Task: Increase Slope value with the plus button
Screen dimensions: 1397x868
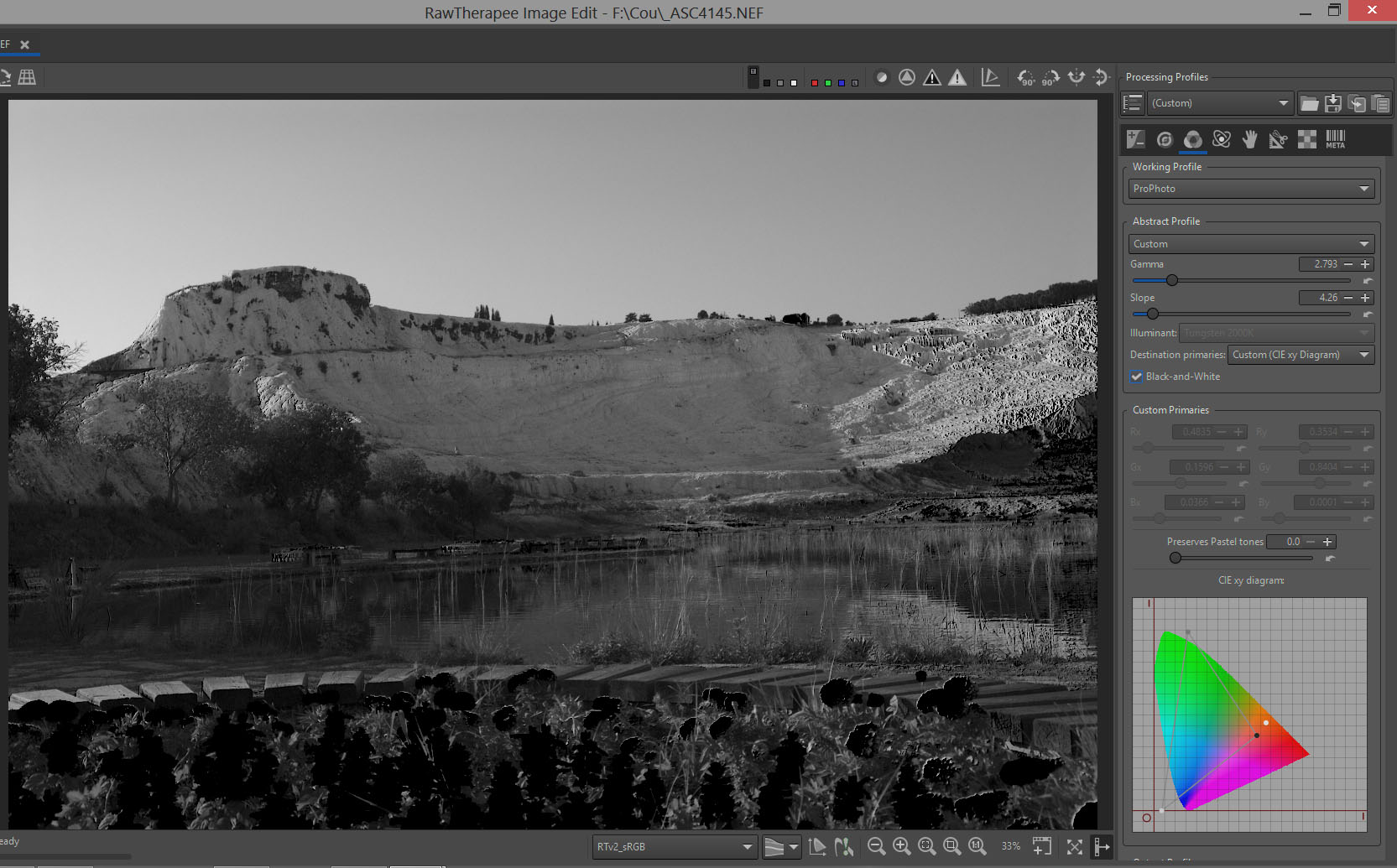Action: click(1363, 298)
